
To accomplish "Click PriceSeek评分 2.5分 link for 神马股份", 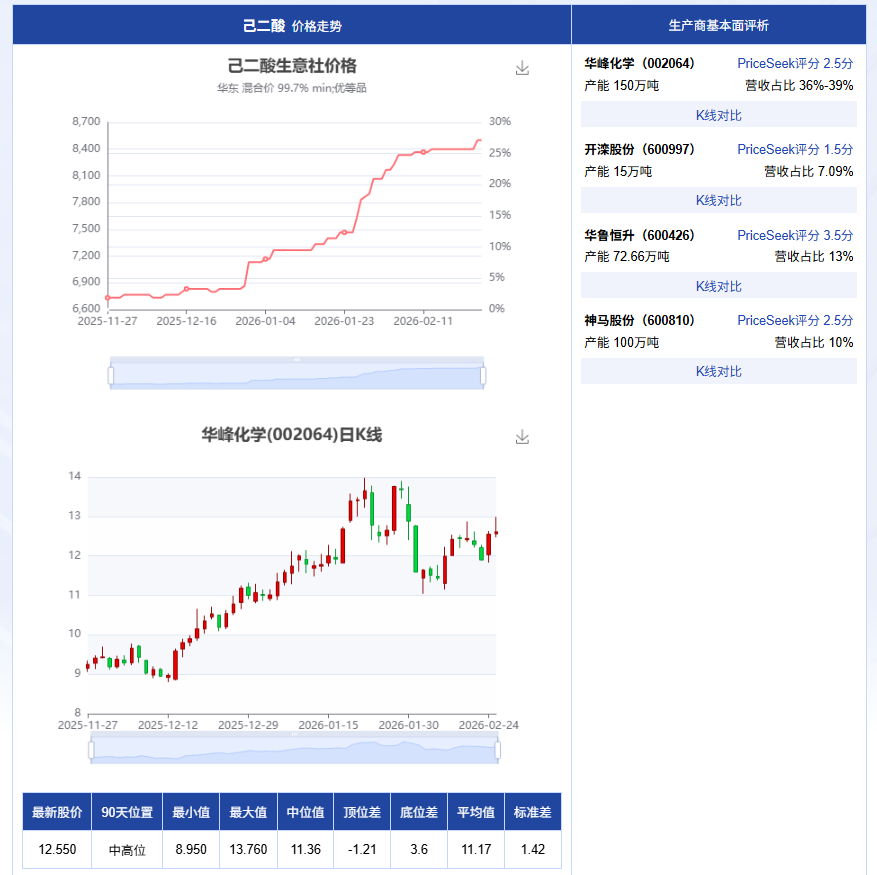I will [795, 320].
